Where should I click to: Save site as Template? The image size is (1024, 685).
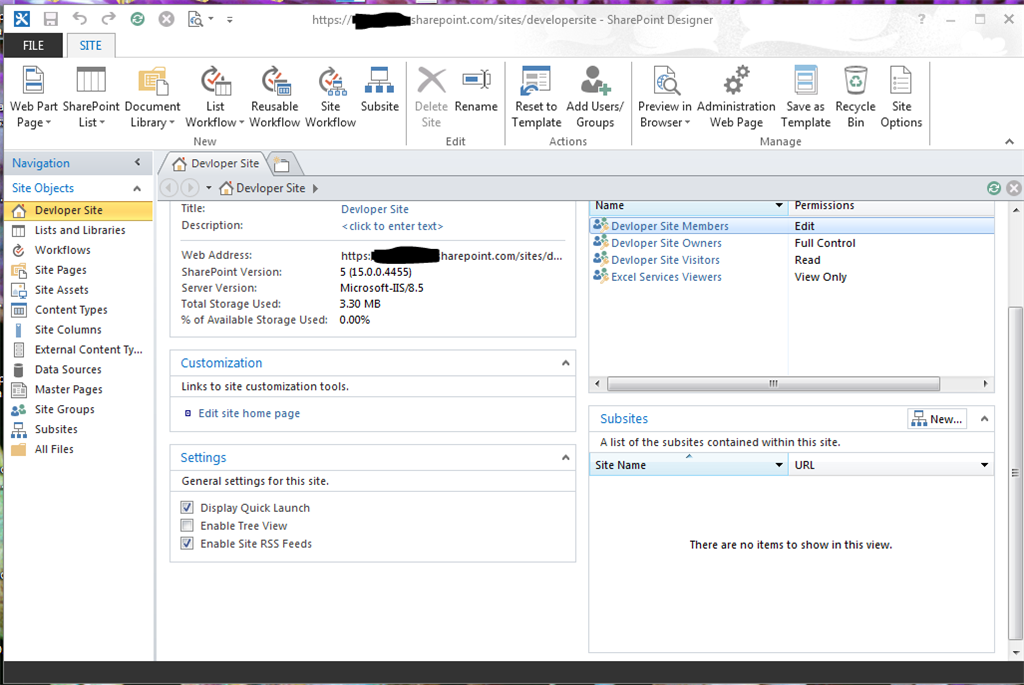click(x=805, y=97)
